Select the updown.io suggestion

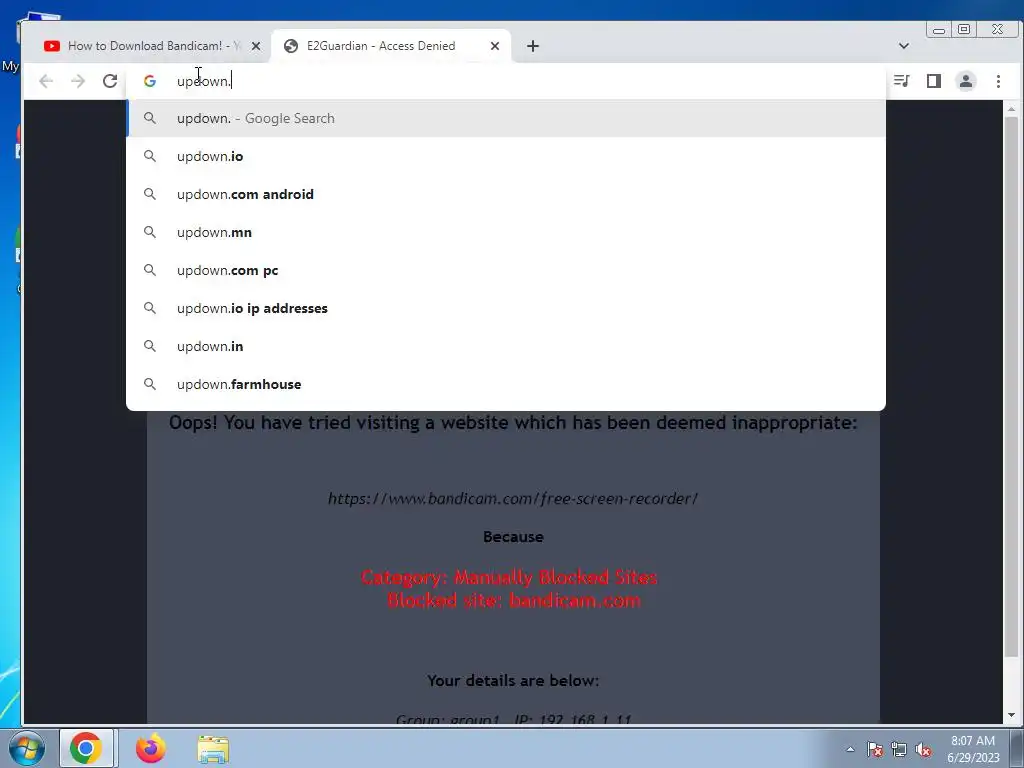point(506,156)
